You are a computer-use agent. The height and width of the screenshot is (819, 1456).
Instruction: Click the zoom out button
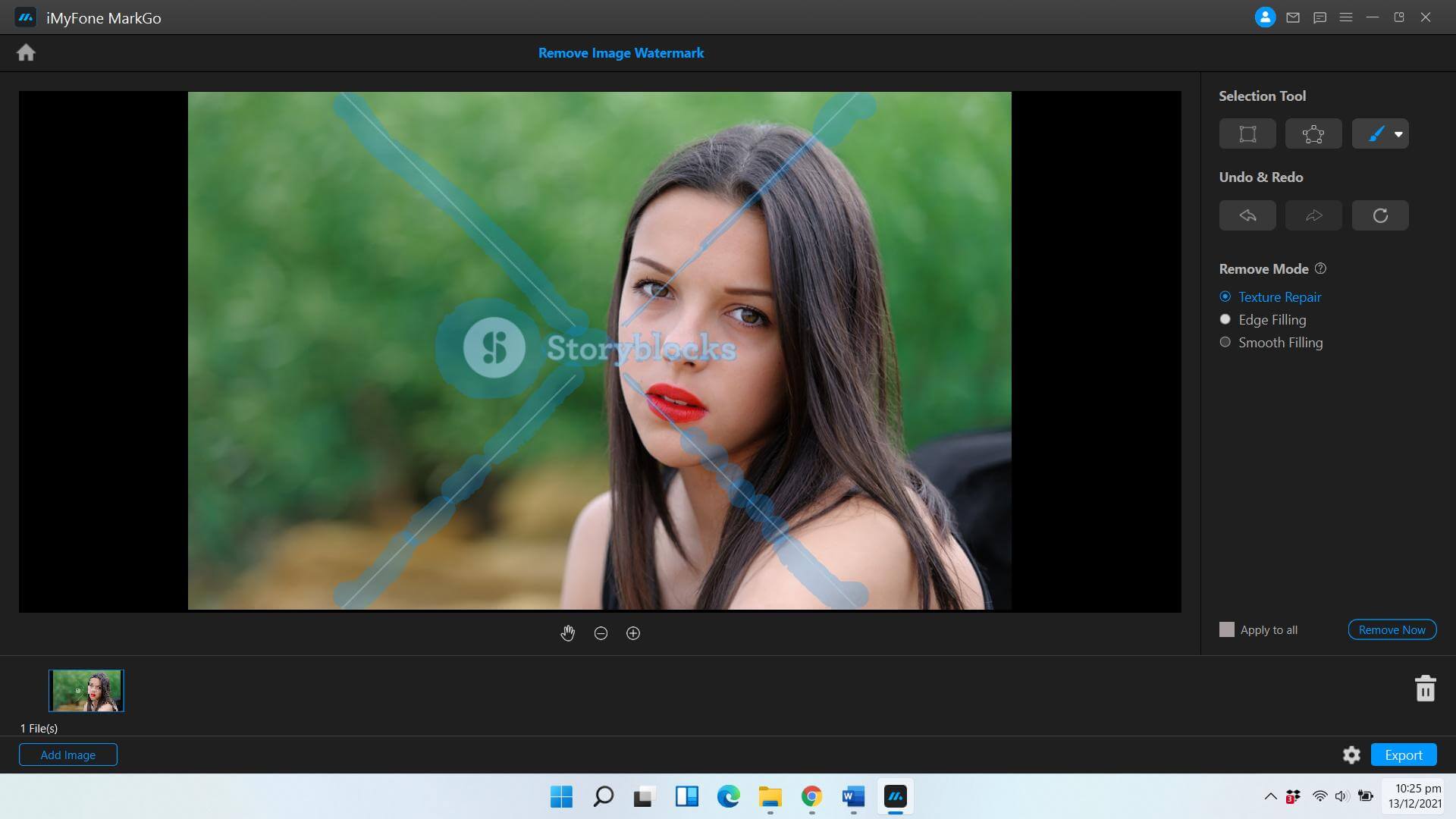[600, 632]
